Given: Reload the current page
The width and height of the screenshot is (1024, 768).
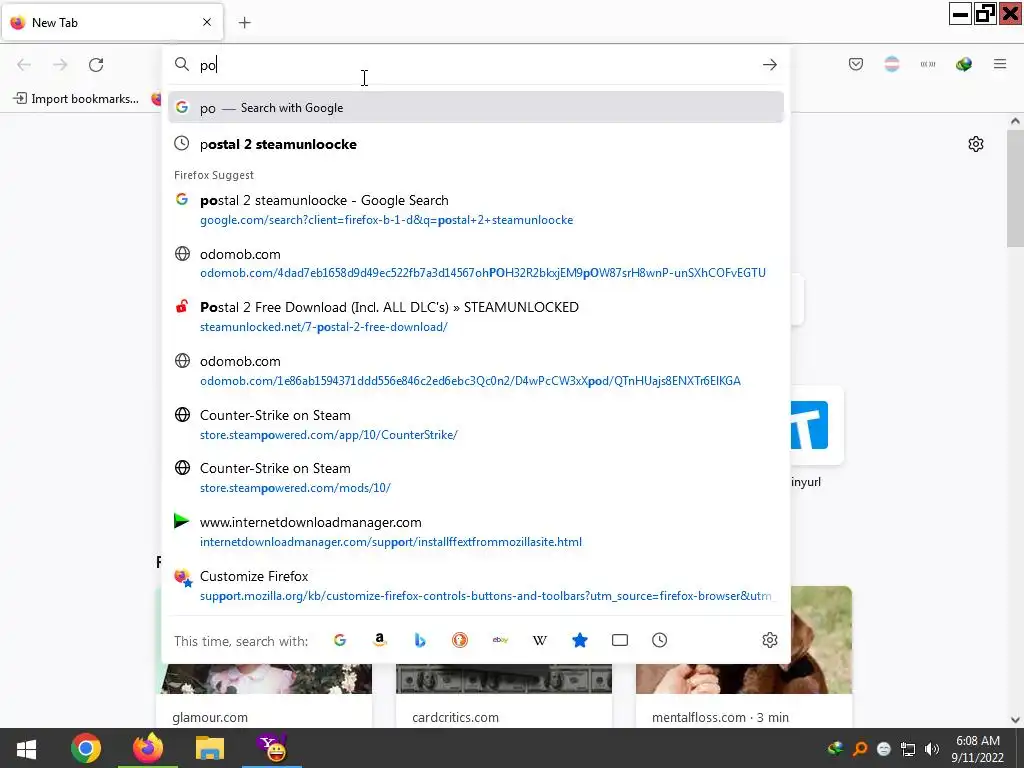Looking at the screenshot, I should tap(96, 65).
